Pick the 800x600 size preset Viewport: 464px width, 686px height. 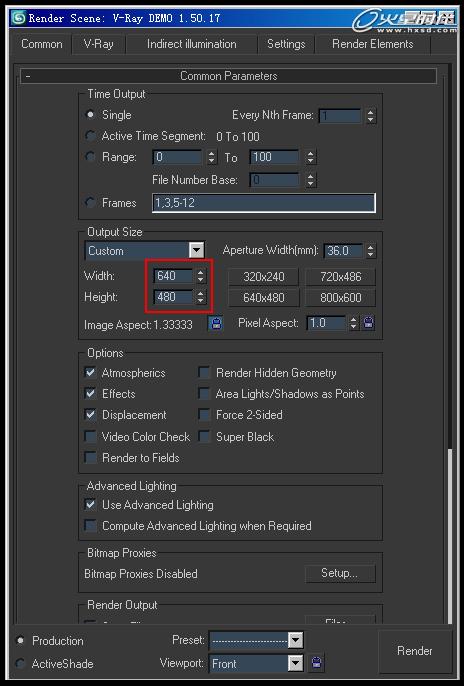[x=341, y=298]
